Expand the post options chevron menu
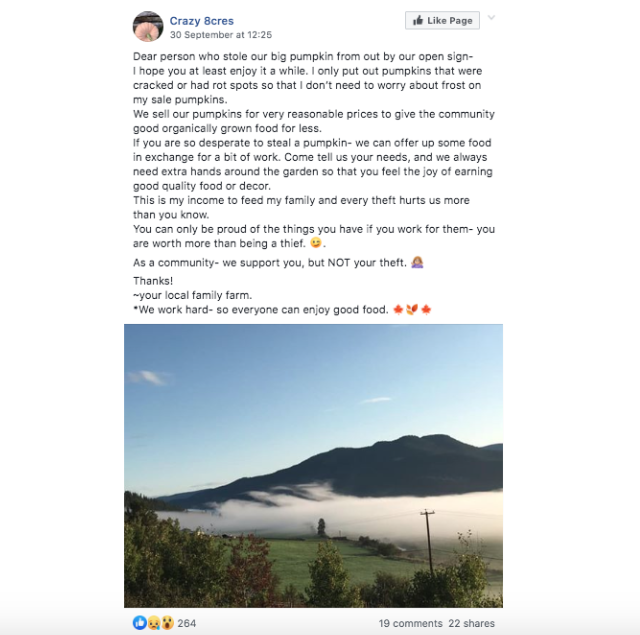 491,18
